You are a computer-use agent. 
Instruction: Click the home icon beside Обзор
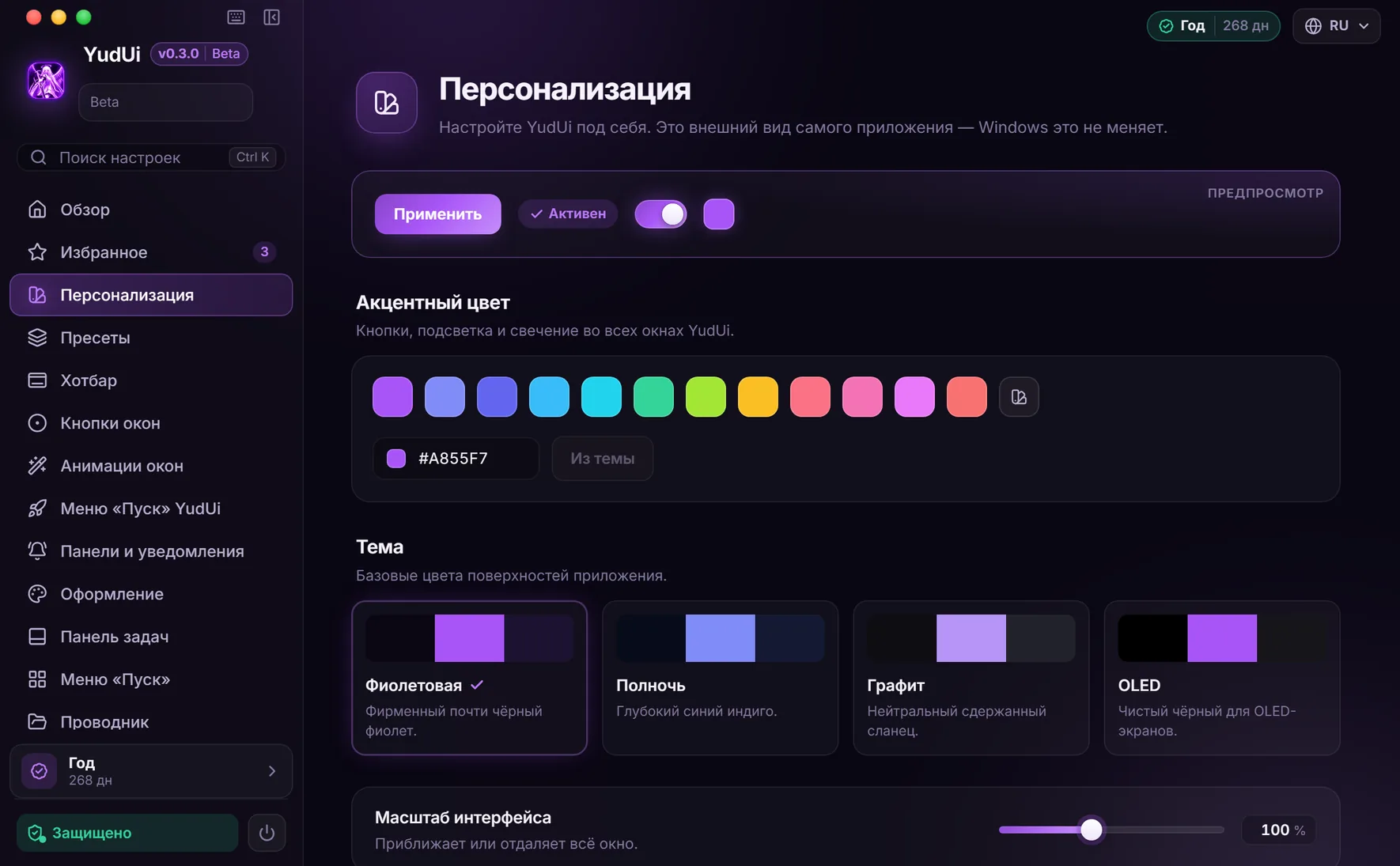(x=37, y=210)
